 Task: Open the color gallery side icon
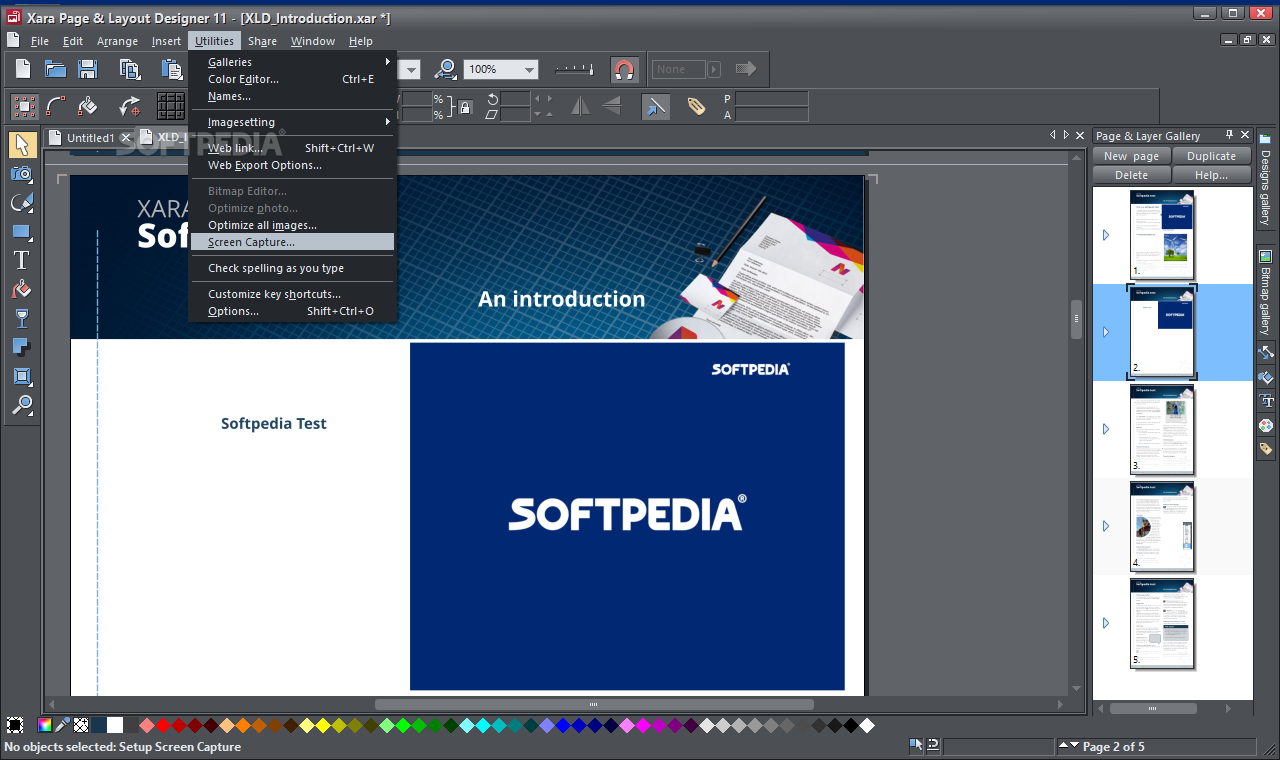tap(1266, 425)
